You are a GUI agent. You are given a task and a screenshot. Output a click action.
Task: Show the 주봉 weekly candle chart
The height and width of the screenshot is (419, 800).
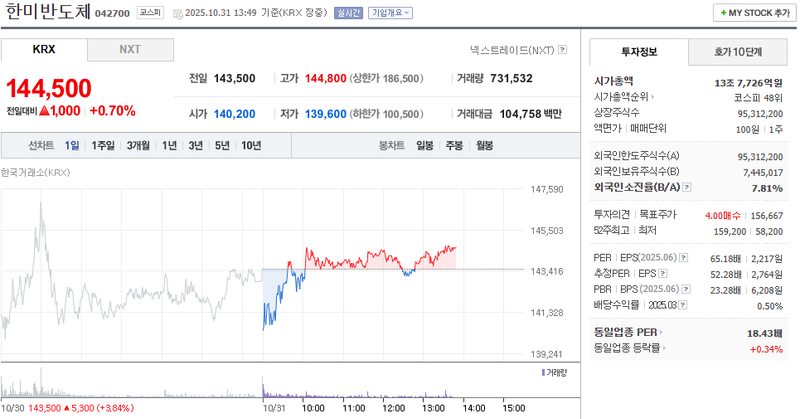454,145
